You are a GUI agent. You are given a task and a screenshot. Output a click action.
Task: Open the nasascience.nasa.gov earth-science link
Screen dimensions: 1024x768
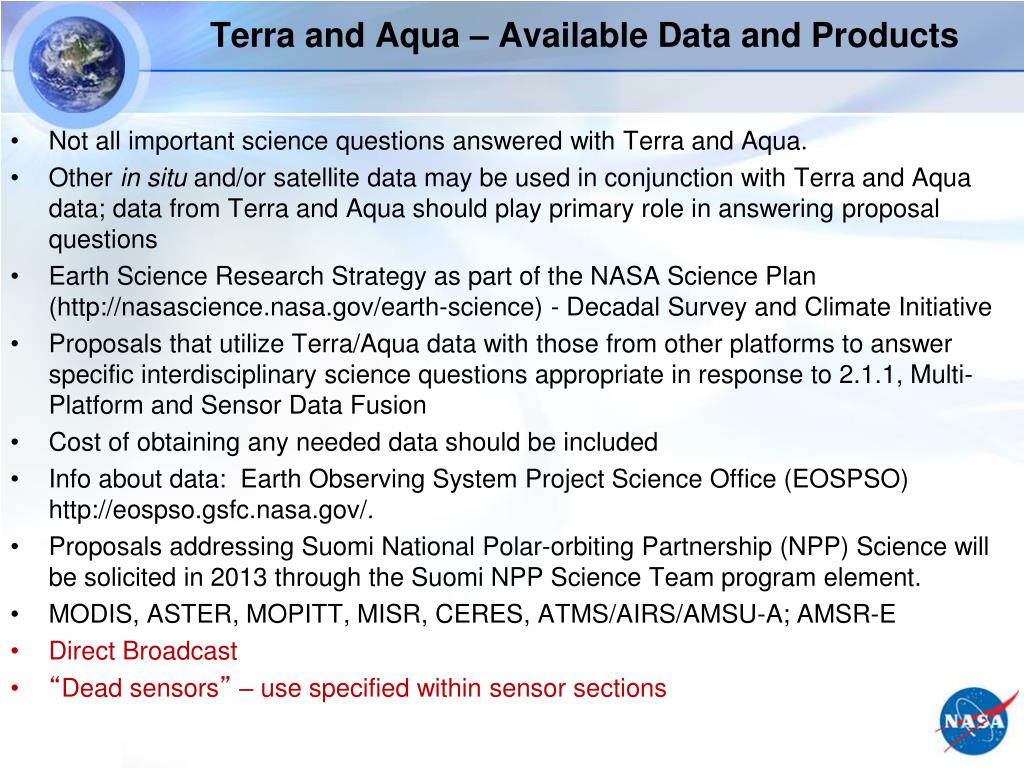(296, 307)
